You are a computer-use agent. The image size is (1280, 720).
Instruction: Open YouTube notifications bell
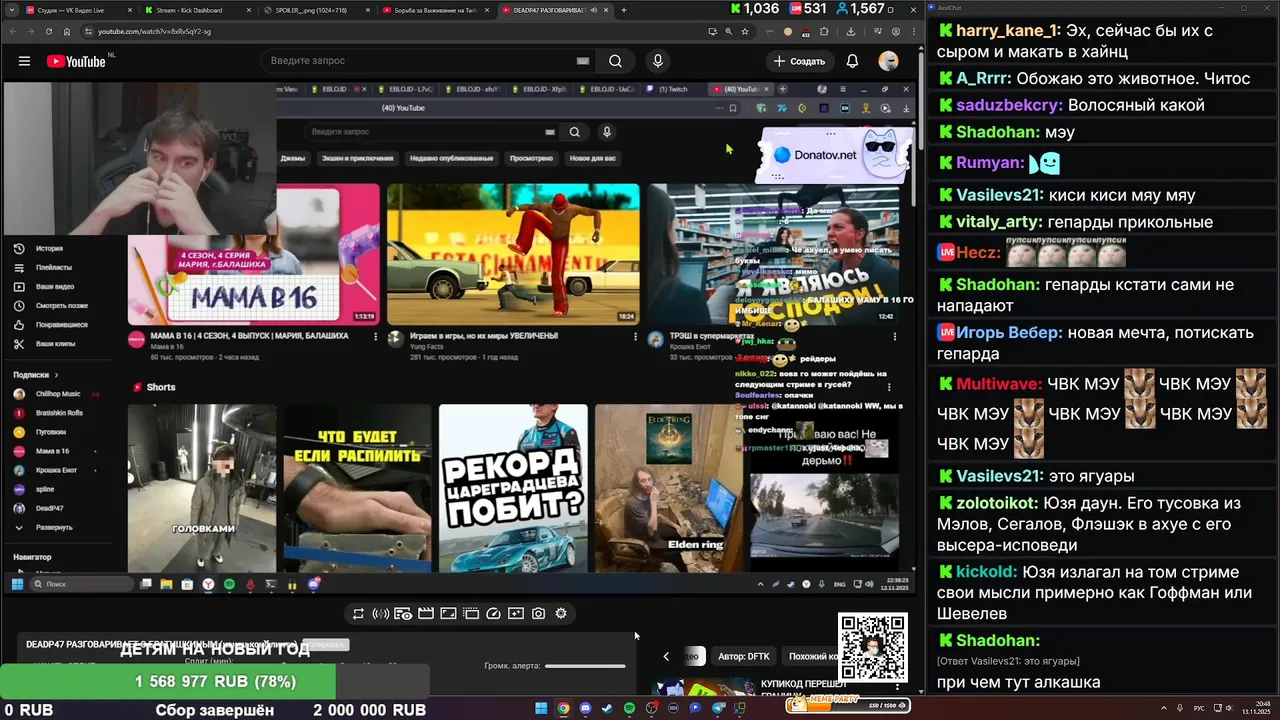click(852, 61)
